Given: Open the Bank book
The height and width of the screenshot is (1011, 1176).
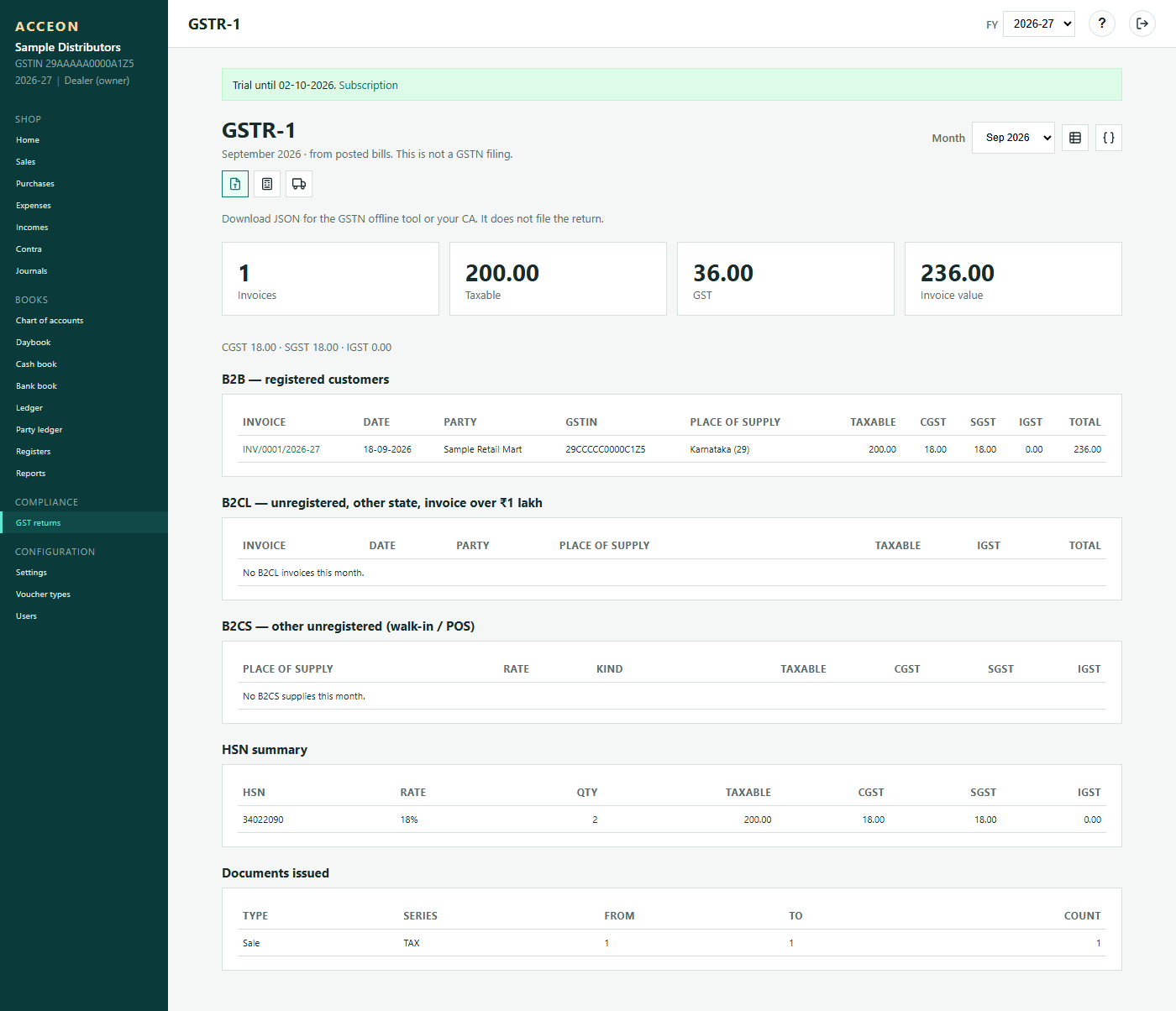Looking at the screenshot, I should pyautogui.click(x=84, y=386).
